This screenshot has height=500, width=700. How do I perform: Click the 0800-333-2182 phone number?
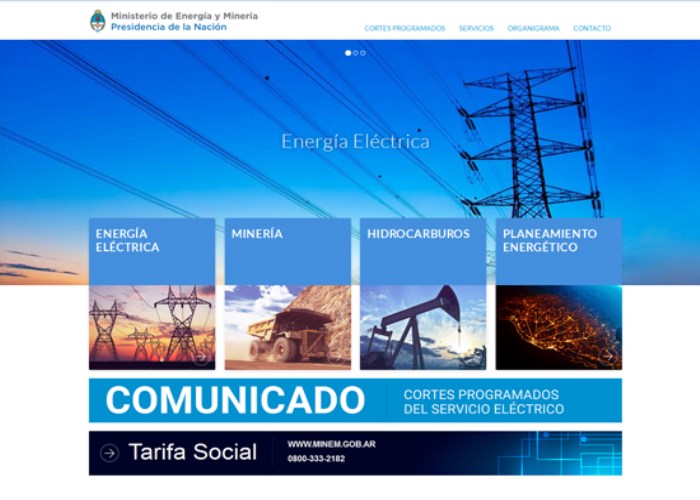point(316,458)
